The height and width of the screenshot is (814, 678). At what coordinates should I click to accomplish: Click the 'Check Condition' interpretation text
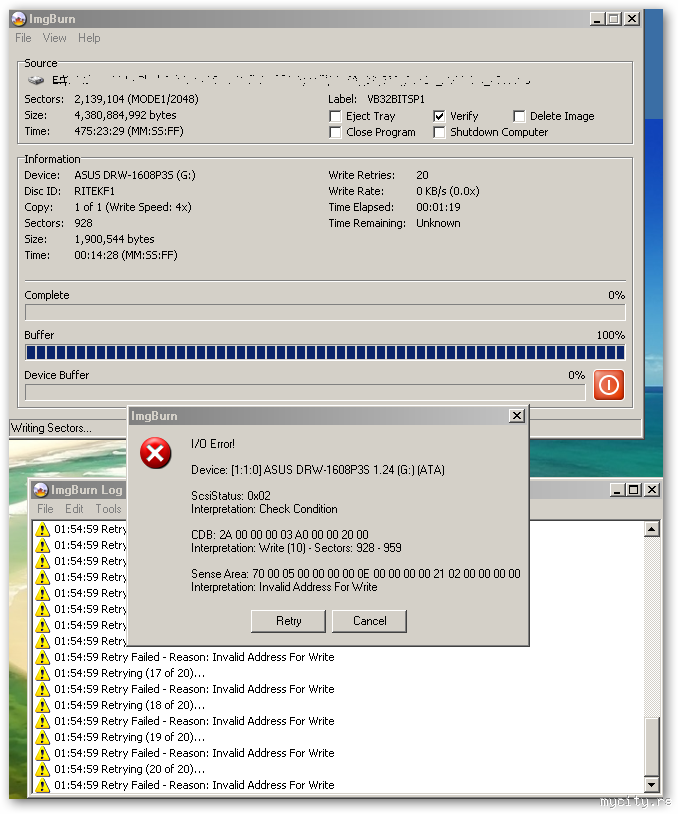point(298,509)
